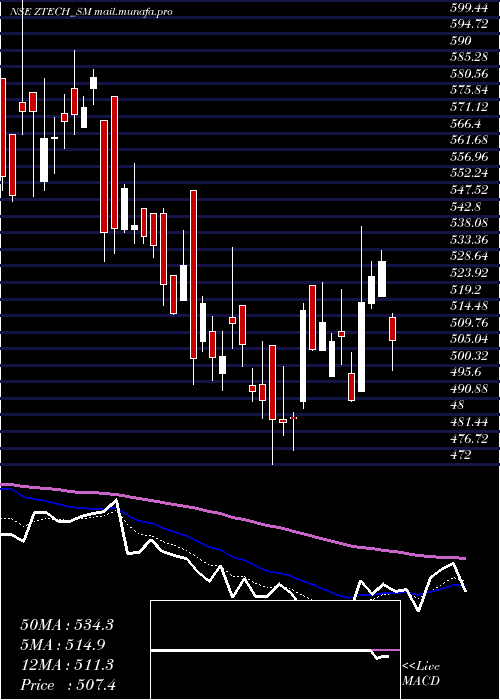Click the tall red candle below 547.52
Image resolution: width=500 pixels, height=700 pixels.
pyautogui.click(x=193, y=275)
